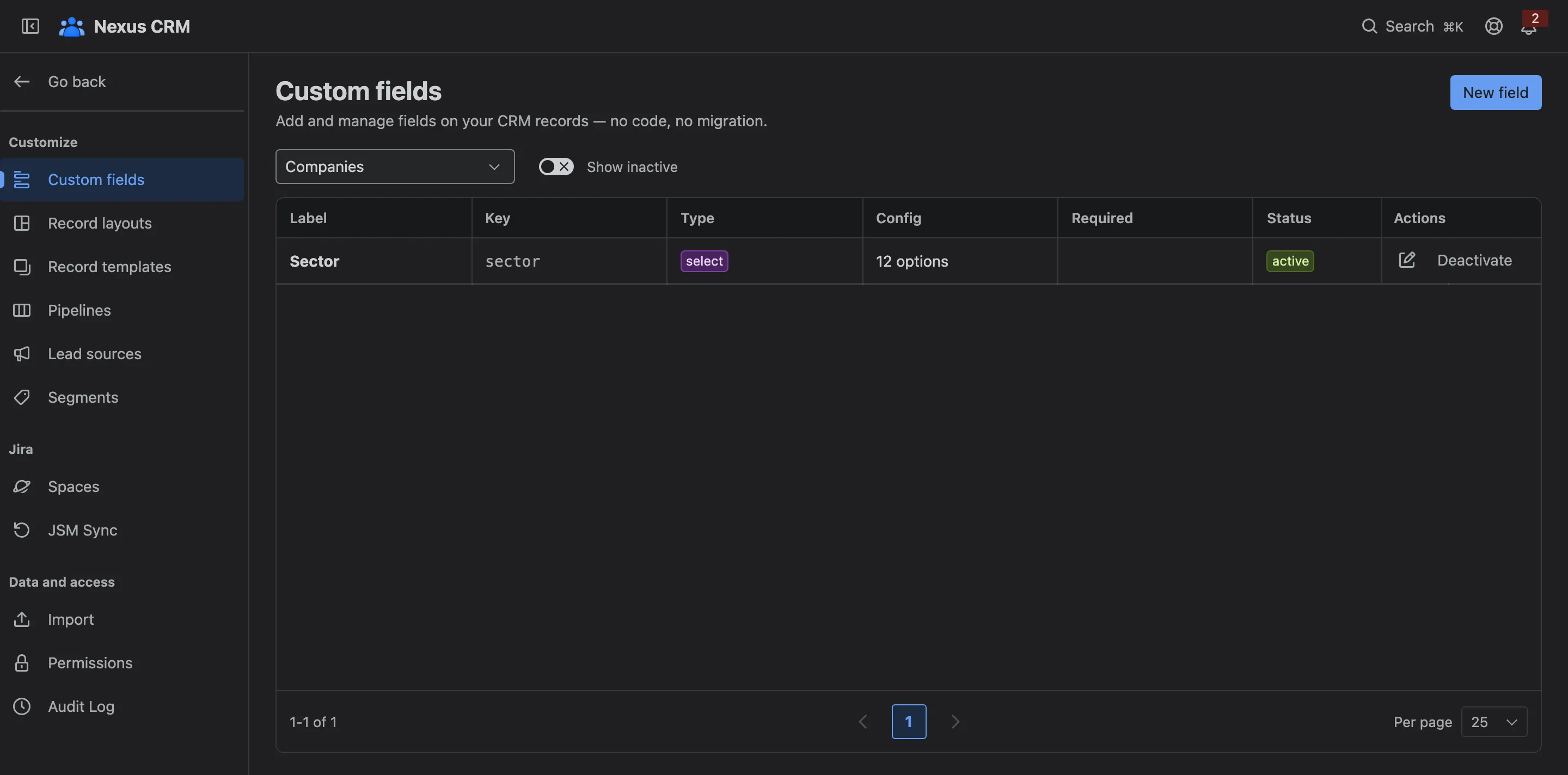Open JSM Sync menu item
The height and width of the screenshot is (775, 1568).
(122, 530)
